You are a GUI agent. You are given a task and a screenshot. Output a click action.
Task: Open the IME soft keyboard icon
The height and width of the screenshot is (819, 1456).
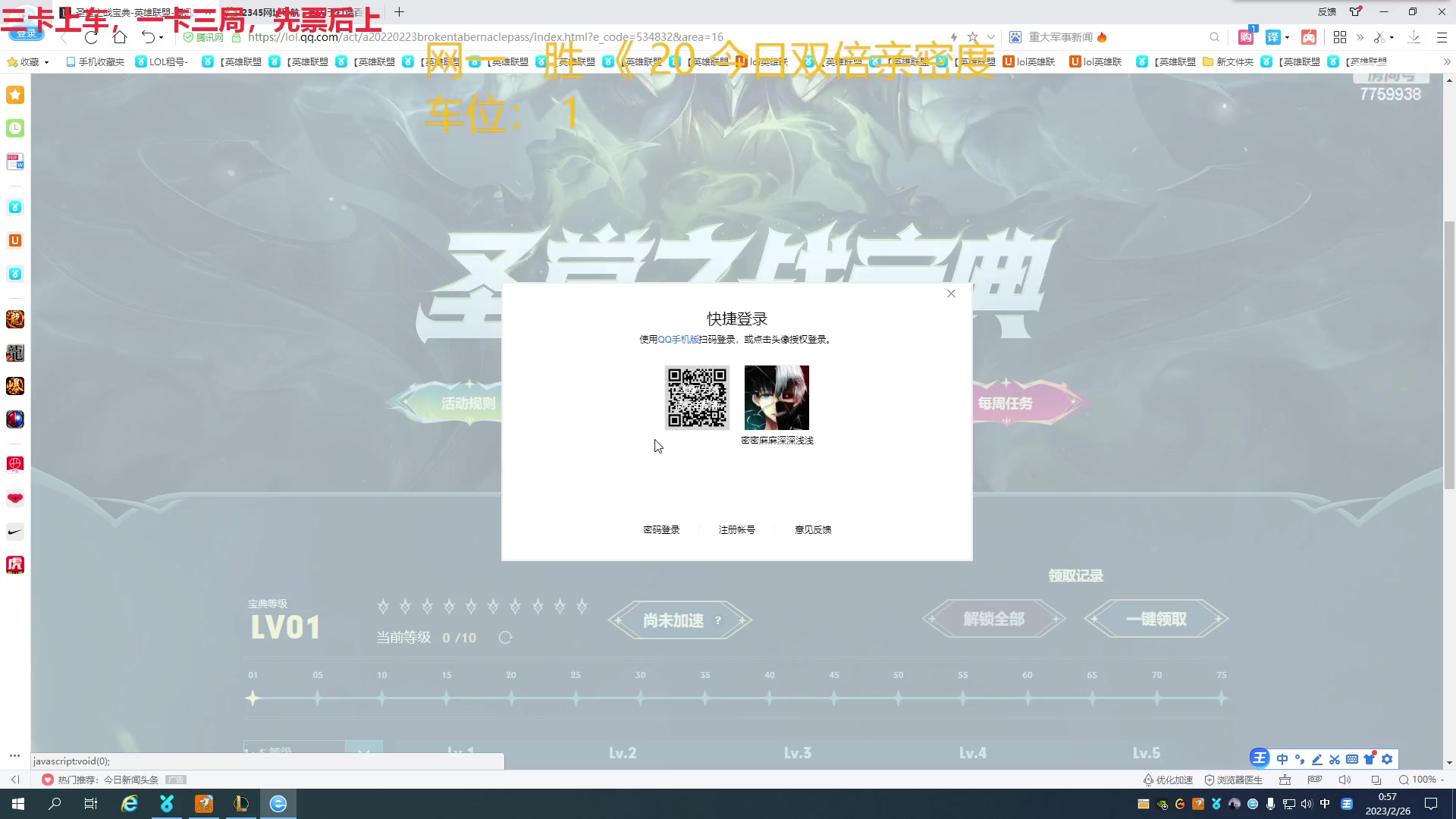click(x=1352, y=759)
